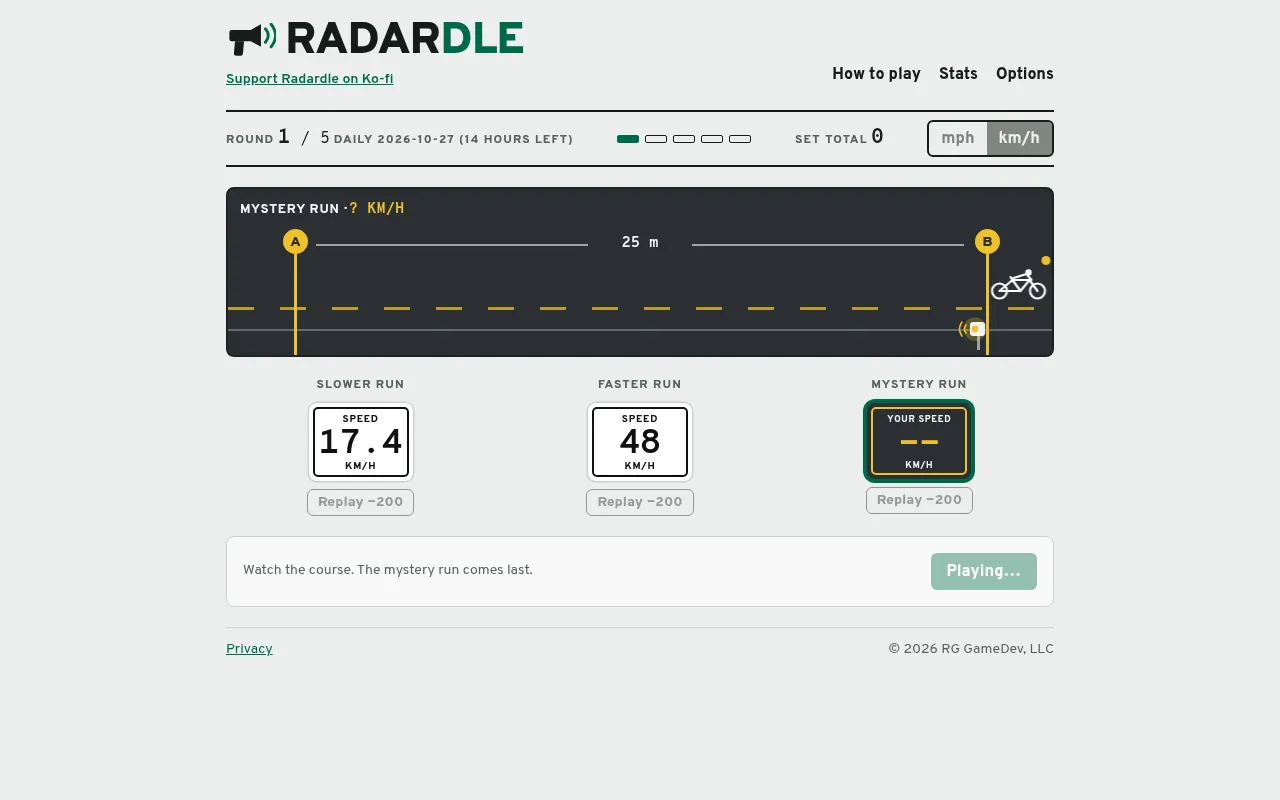Click the 17.4 km/h slower run speed sign

coord(360,442)
